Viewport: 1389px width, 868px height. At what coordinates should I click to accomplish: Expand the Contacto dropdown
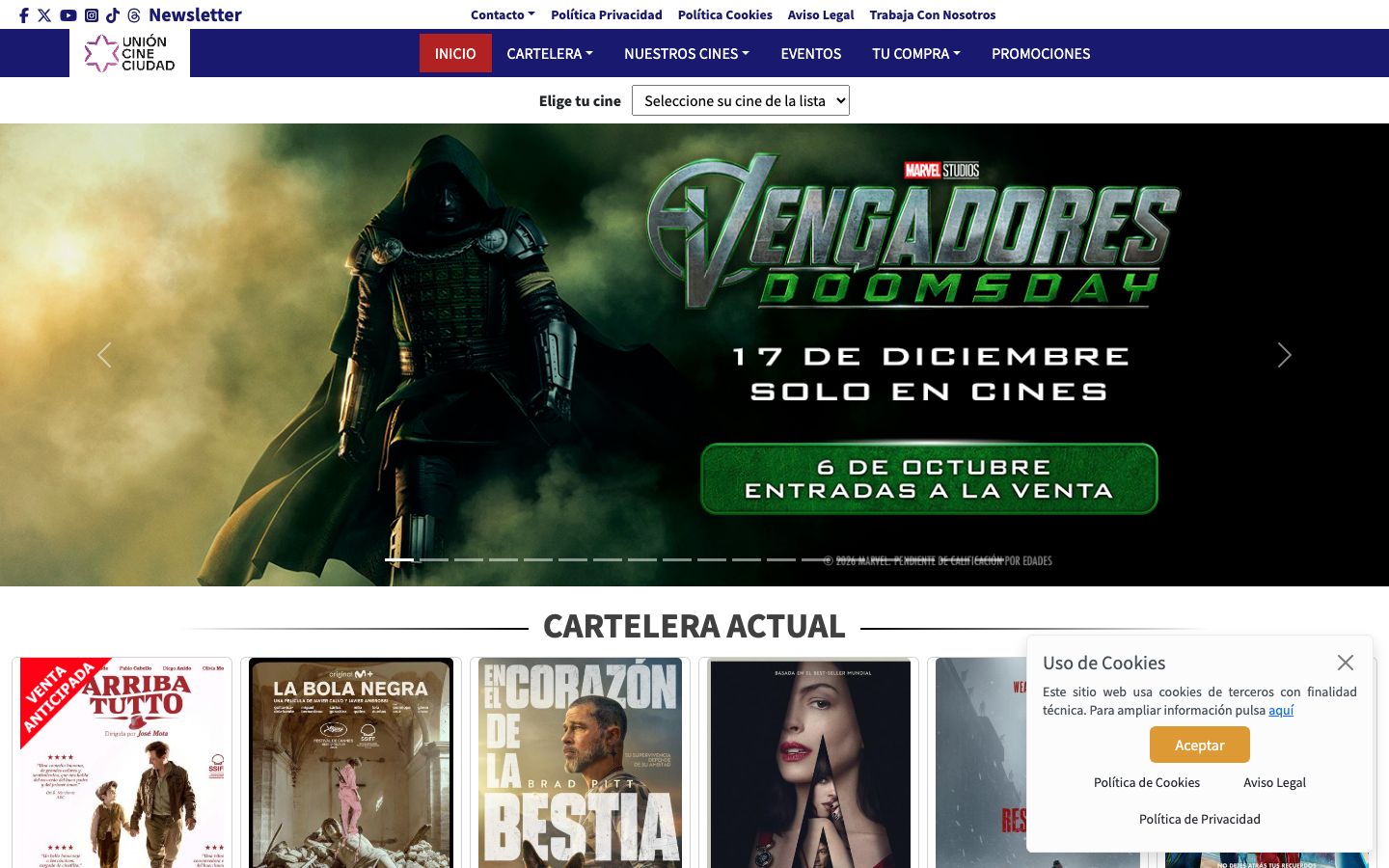coord(503,14)
